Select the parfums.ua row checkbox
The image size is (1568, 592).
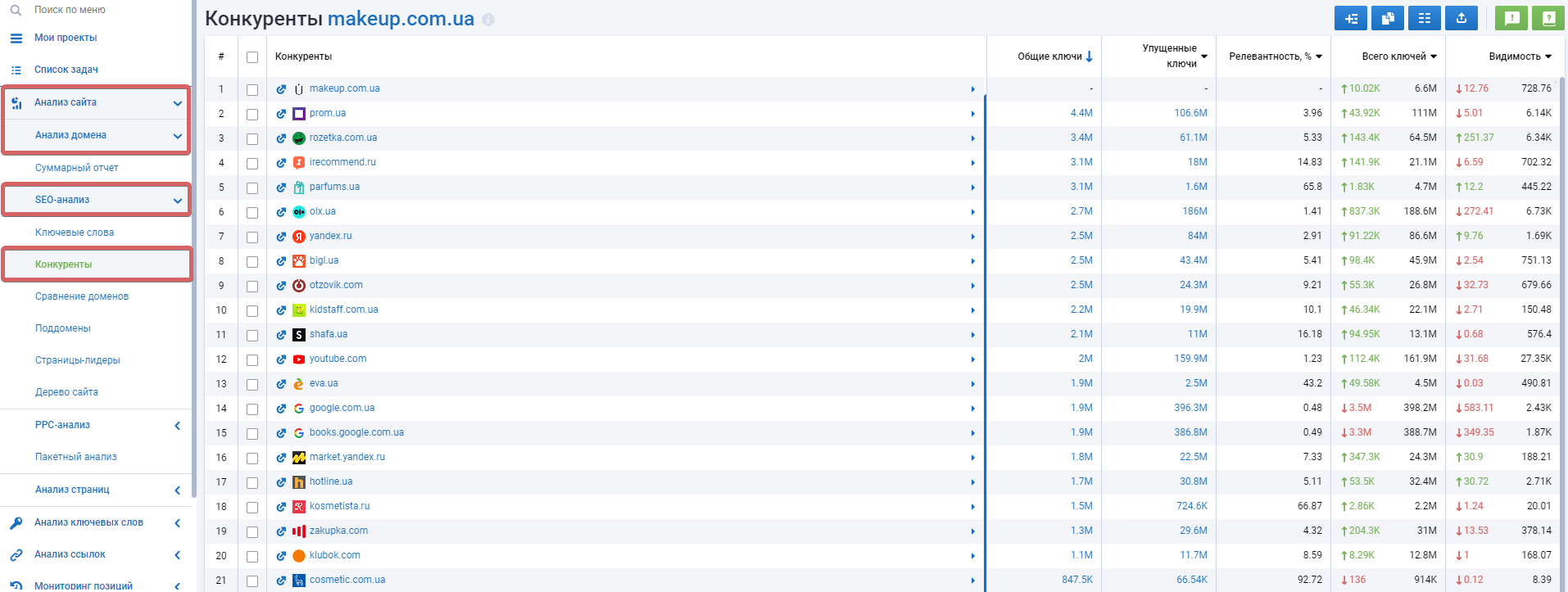point(252,188)
